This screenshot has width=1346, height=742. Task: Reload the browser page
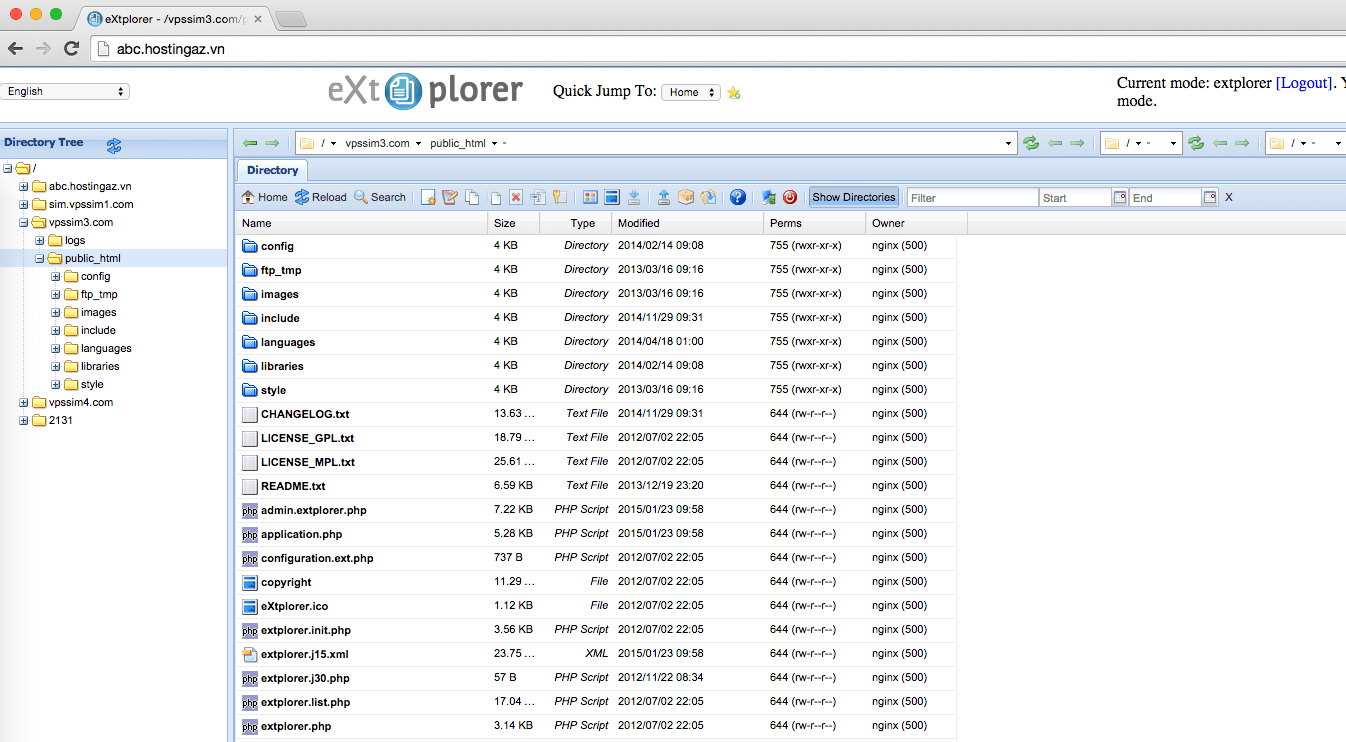[x=71, y=49]
